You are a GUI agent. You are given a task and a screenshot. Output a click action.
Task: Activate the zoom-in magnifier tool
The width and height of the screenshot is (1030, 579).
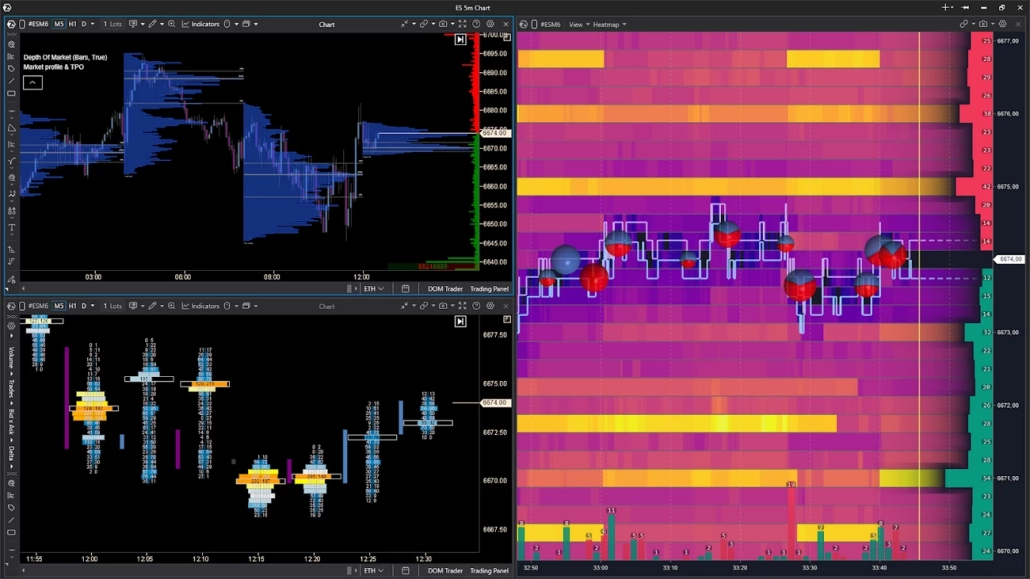point(170,23)
